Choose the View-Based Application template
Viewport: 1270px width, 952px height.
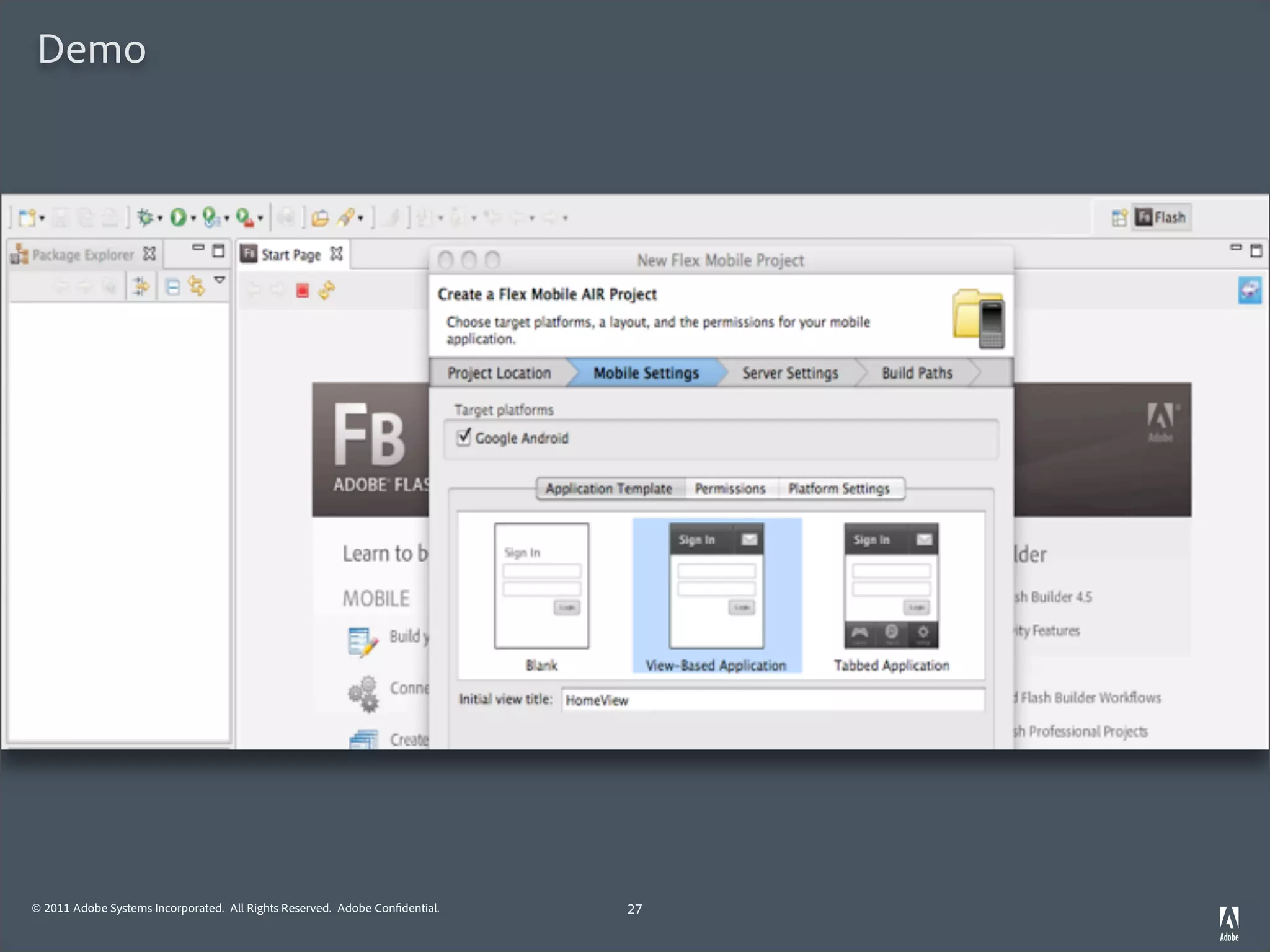click(x=716, y=596)
